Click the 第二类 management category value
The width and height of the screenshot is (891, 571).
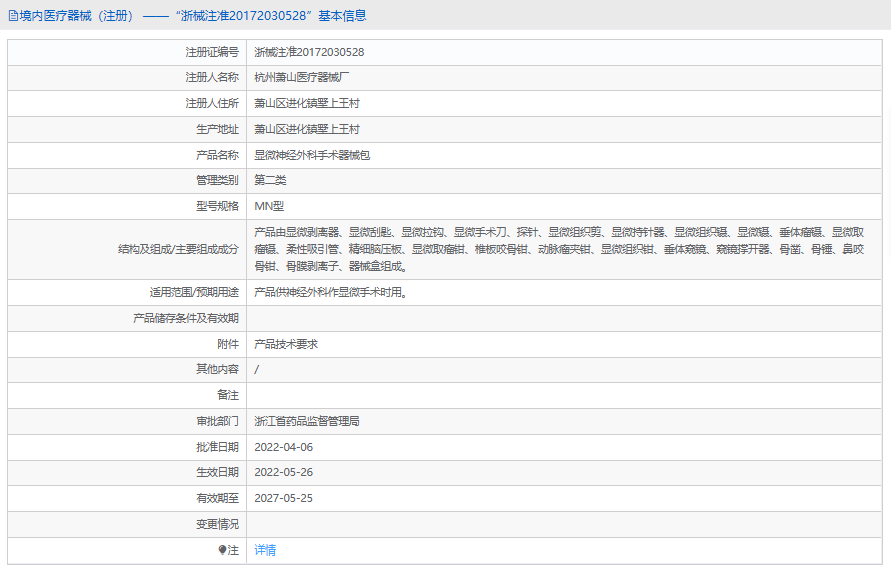coord(270,181)
